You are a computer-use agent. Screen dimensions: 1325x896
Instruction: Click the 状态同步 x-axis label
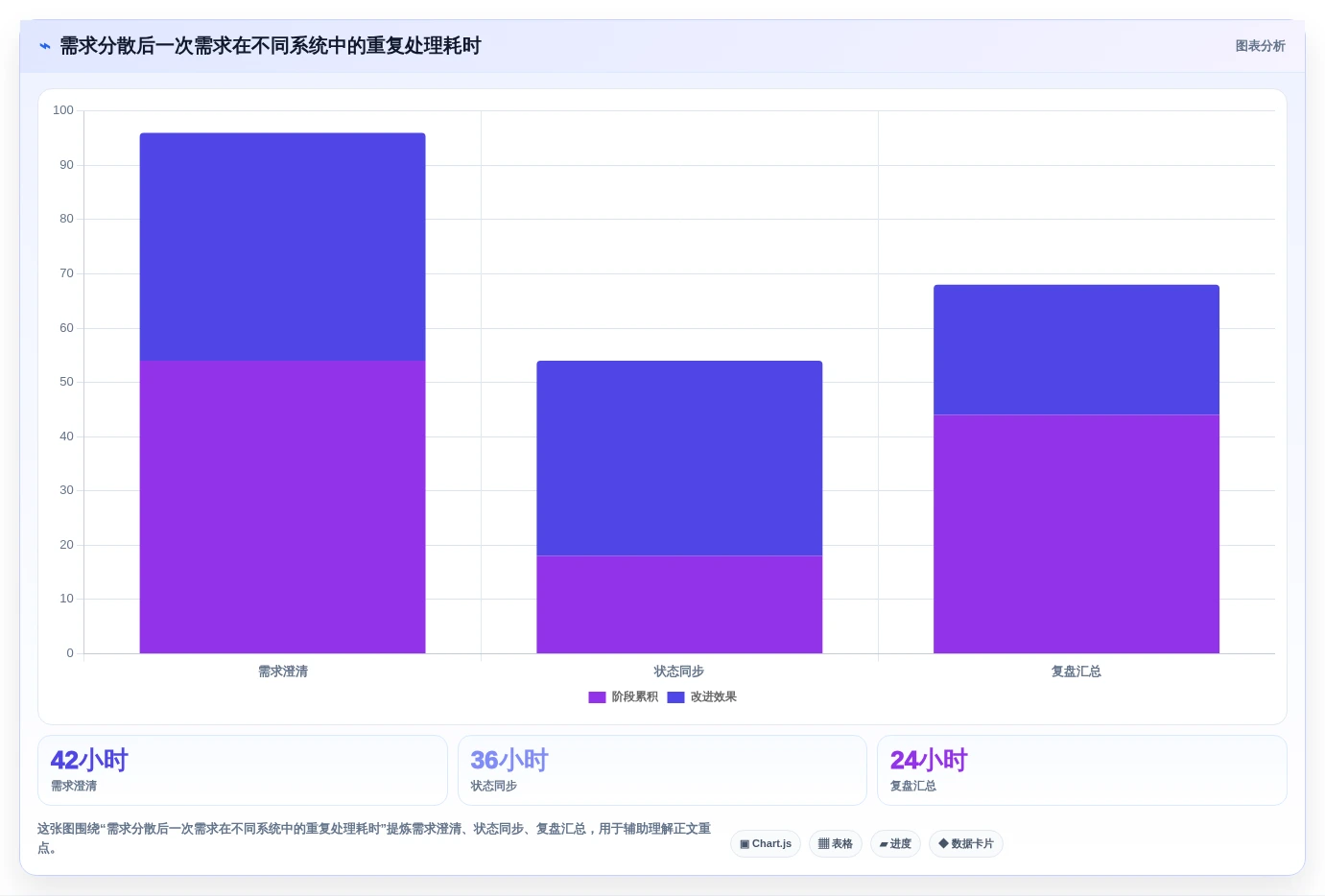point(679,672)
